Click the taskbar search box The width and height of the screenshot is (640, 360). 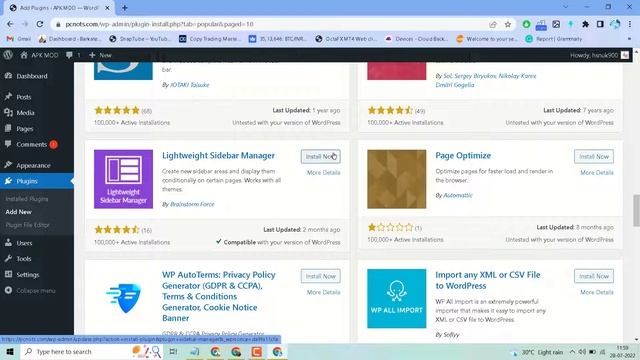[92, 351]
